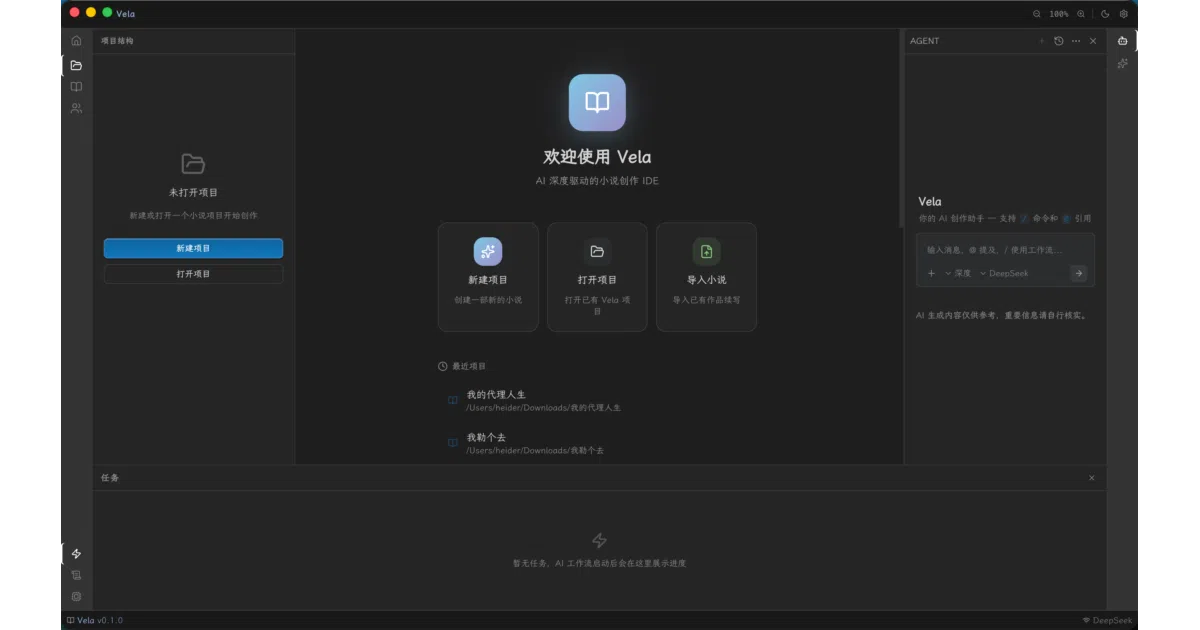Select the project folder icon in the sidebar
Image resolution: width=1200 pixels, height=630 pixels.
tap(76, 65)
